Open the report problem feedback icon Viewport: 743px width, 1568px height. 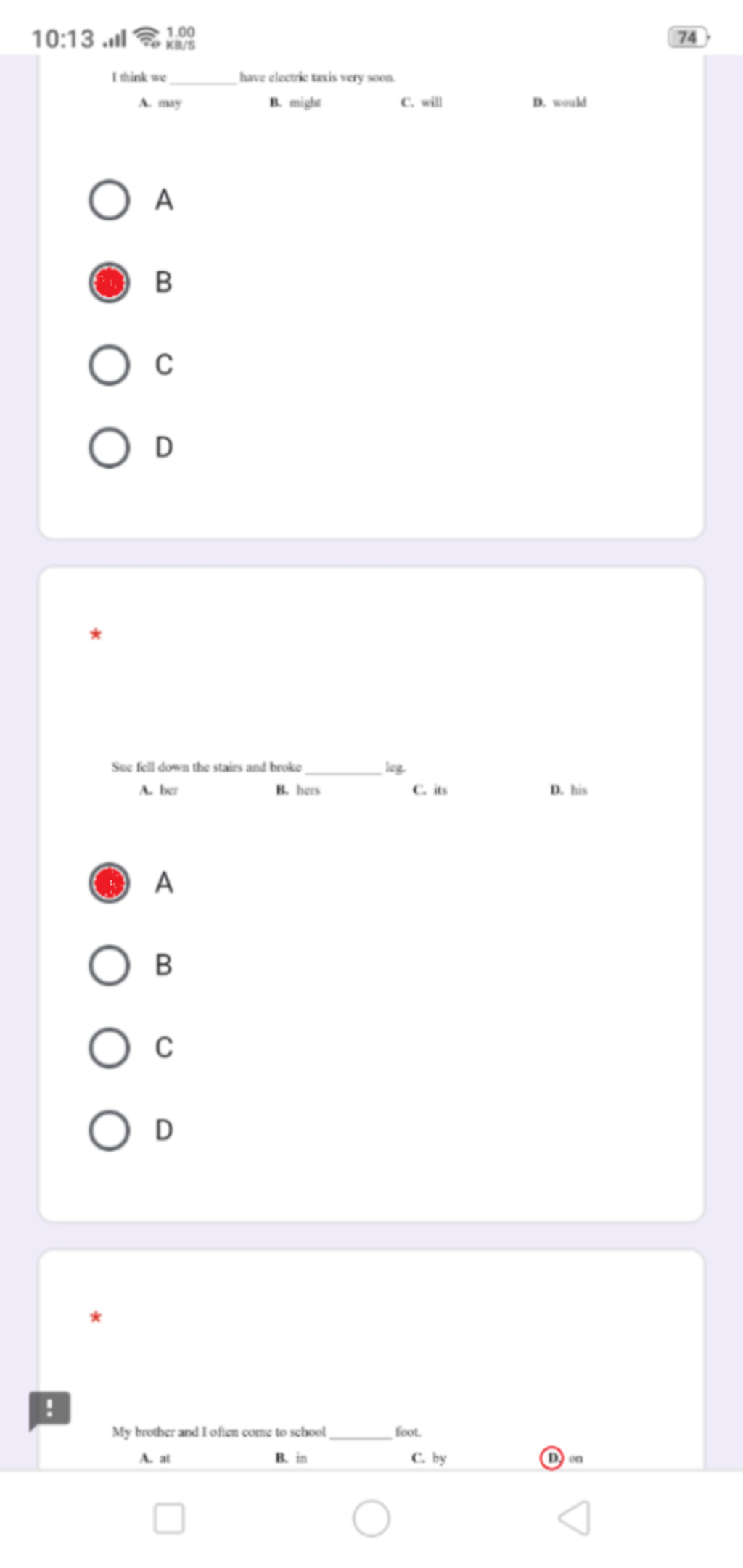point(49,1410)
